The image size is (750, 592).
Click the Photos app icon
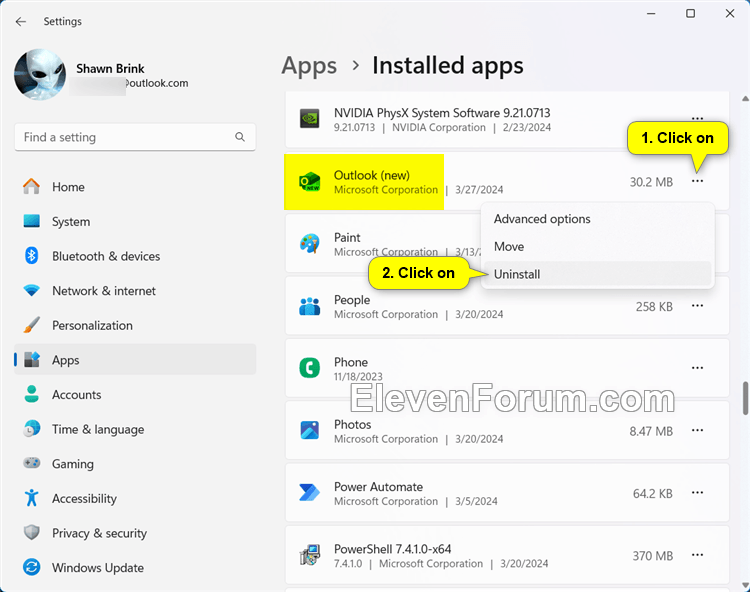coord(309,430)
